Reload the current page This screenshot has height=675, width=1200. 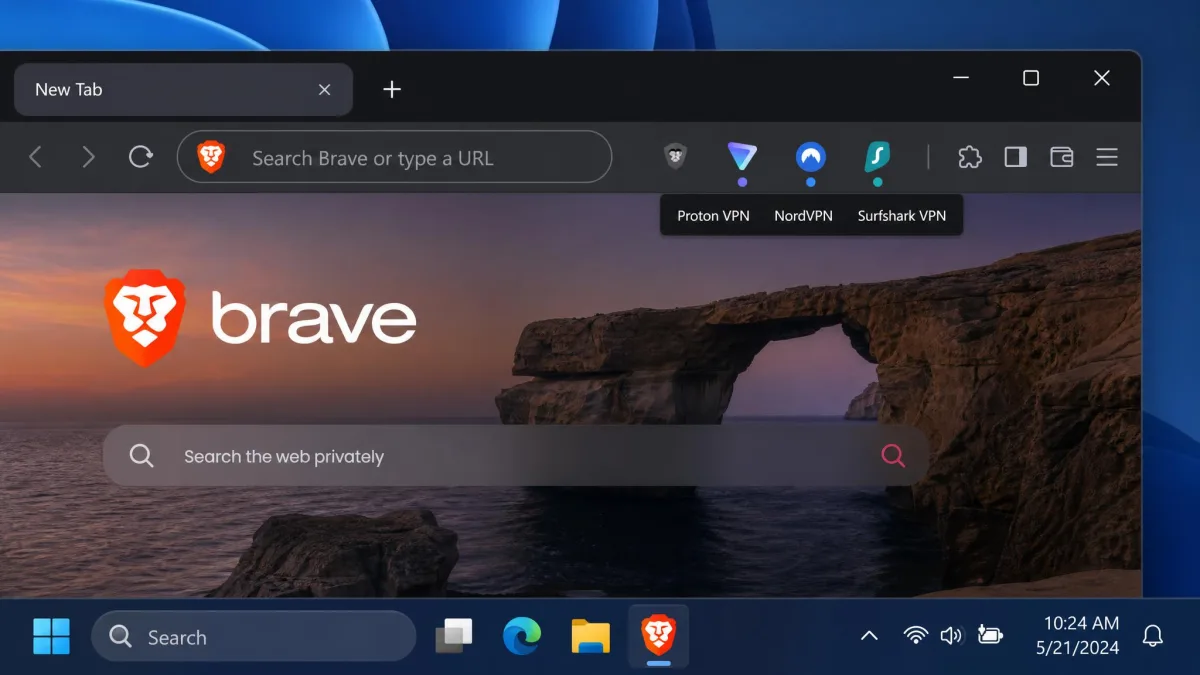[141, 157]
